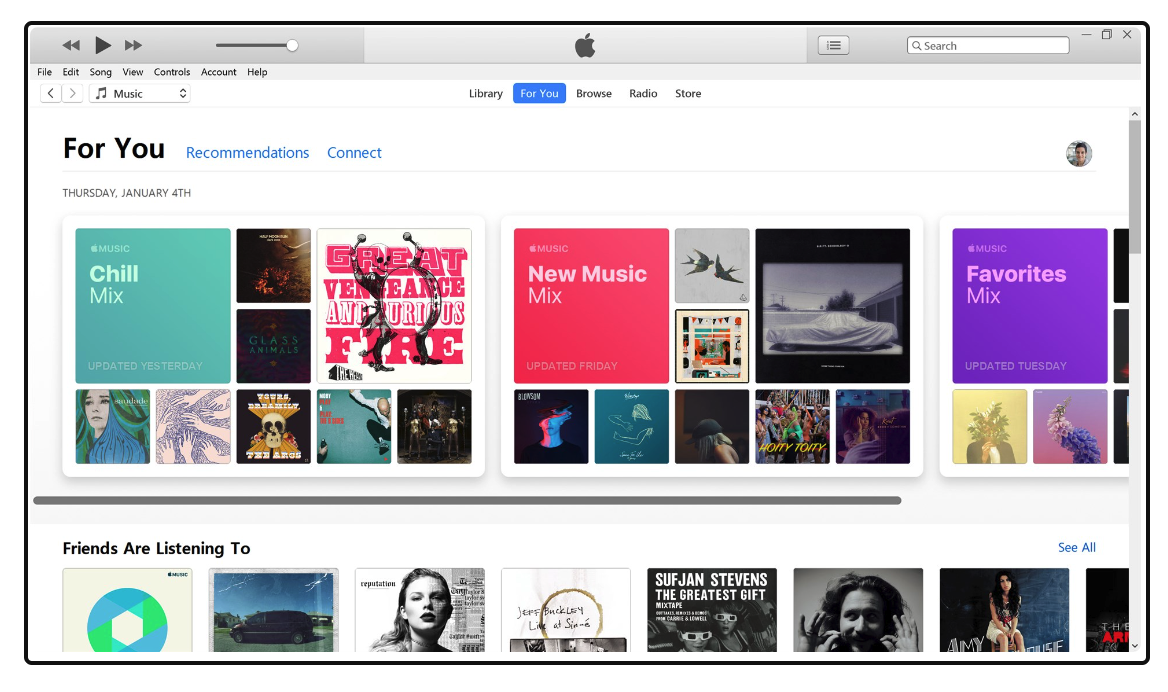Open the Amy Winehouse album cover

click(x=1004, y=610)
